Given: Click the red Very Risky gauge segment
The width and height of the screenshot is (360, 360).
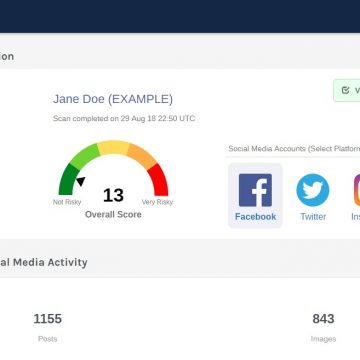Looking at the screenshot, I should (159, 180).
